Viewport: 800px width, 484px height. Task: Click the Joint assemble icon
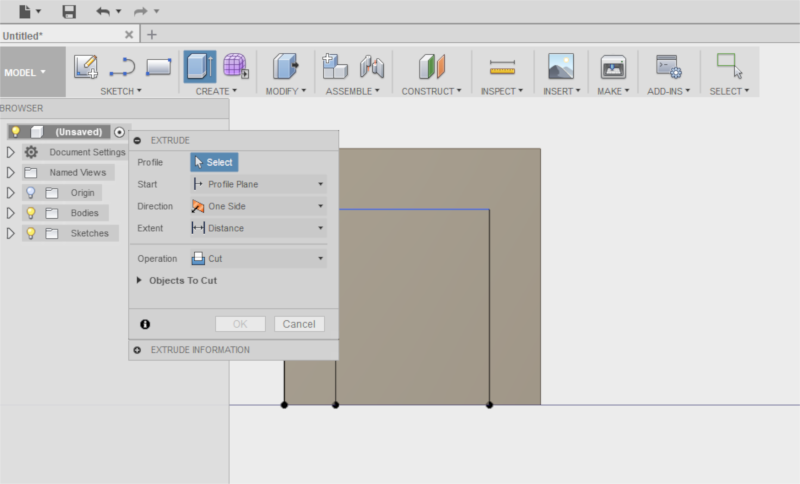(372, 67)
